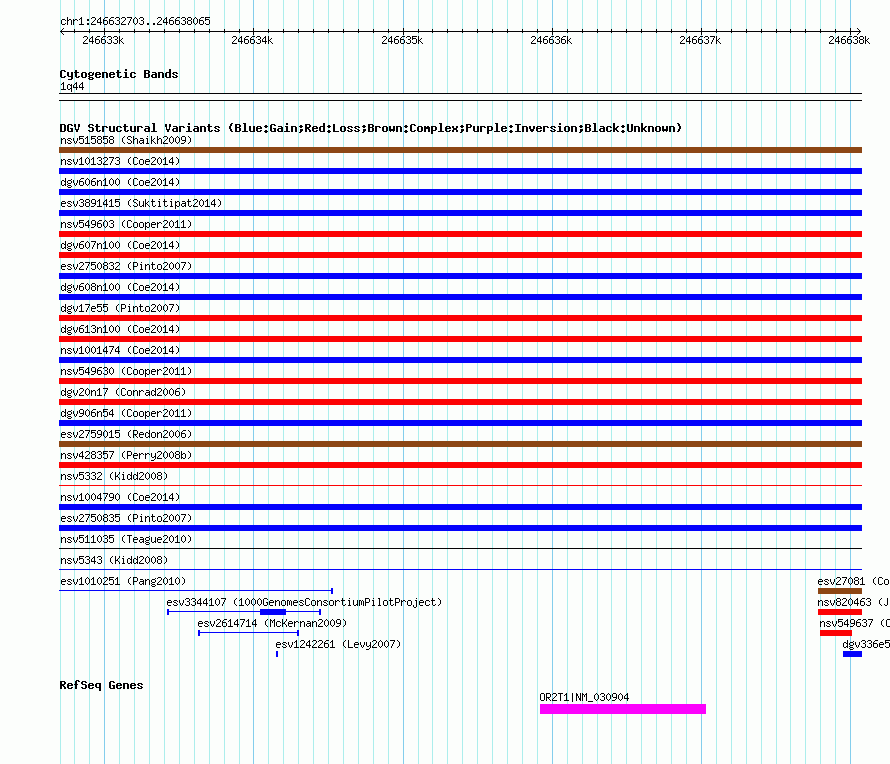This screenshot has height=764, width=890.
Task: Click the 246634k ruler label
Action: click(x=252, y=40)
